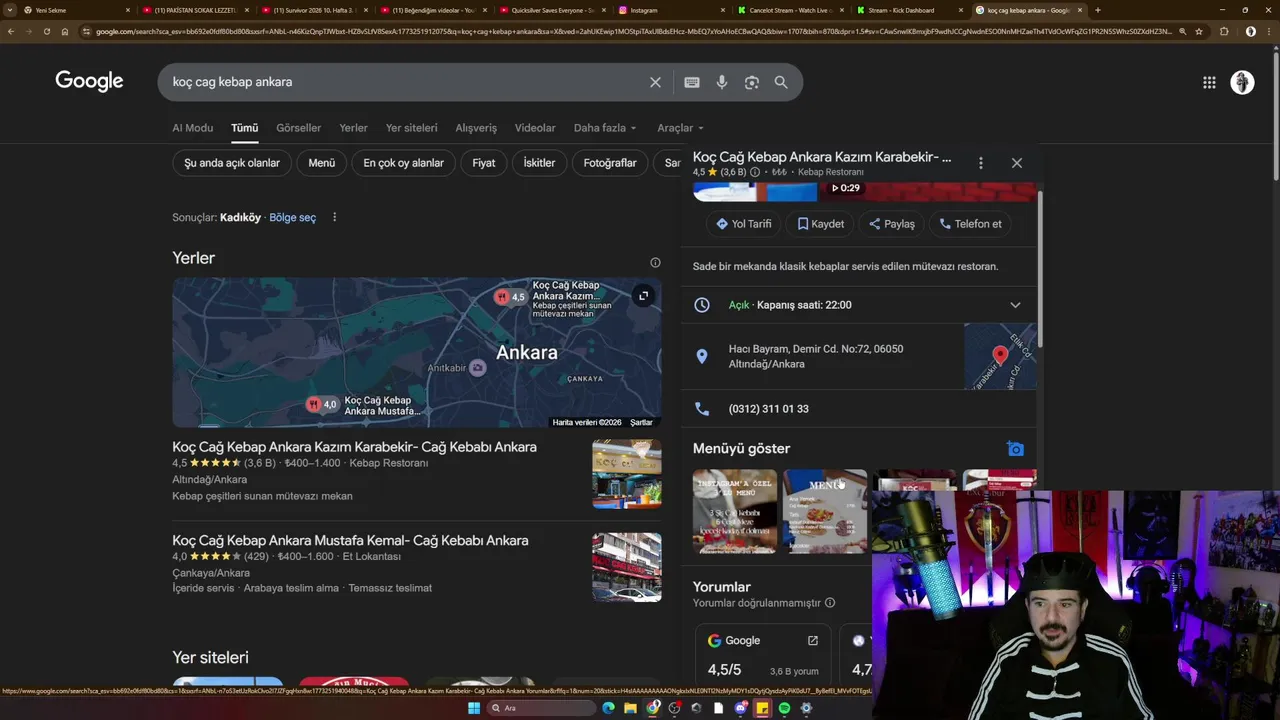
Task: Toggle the Menü filter chip
Action: click(x=322, y=163)
